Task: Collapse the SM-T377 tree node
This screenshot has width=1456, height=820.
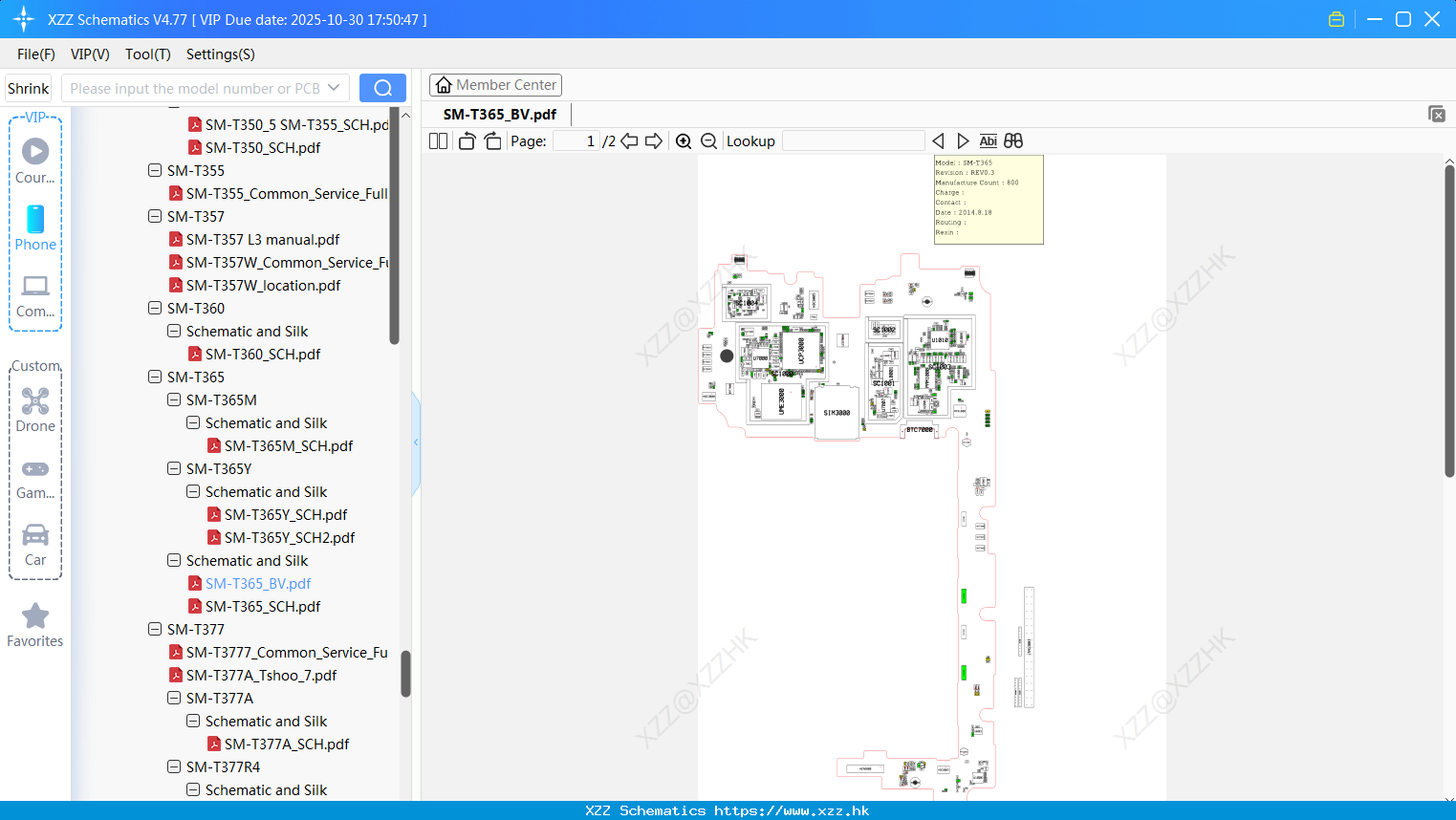Action: coord(155,629)
